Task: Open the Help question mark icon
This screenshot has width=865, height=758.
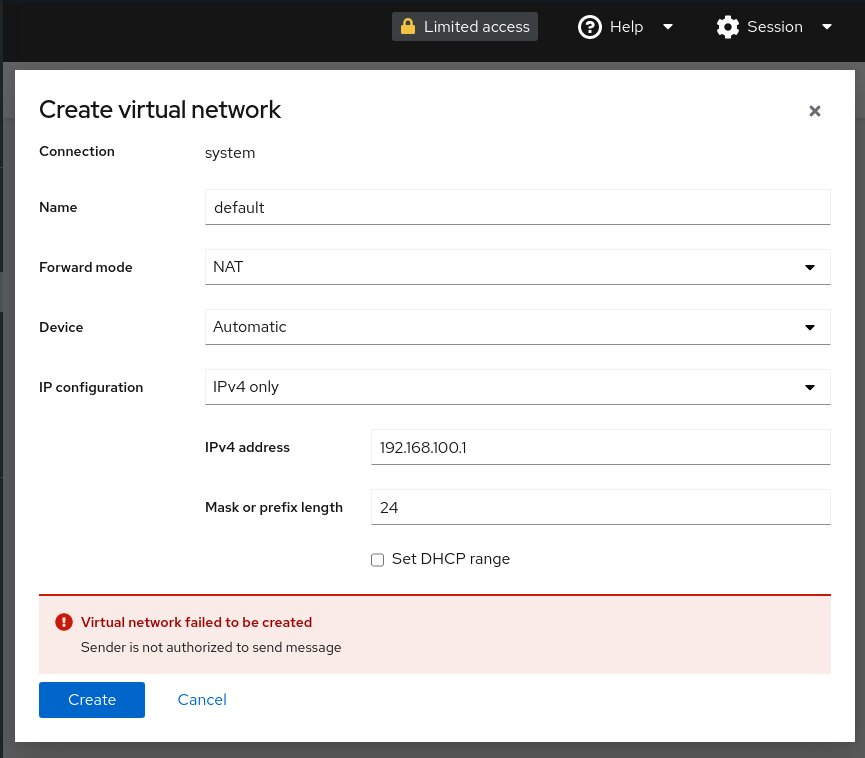Action: click(590, 26)
